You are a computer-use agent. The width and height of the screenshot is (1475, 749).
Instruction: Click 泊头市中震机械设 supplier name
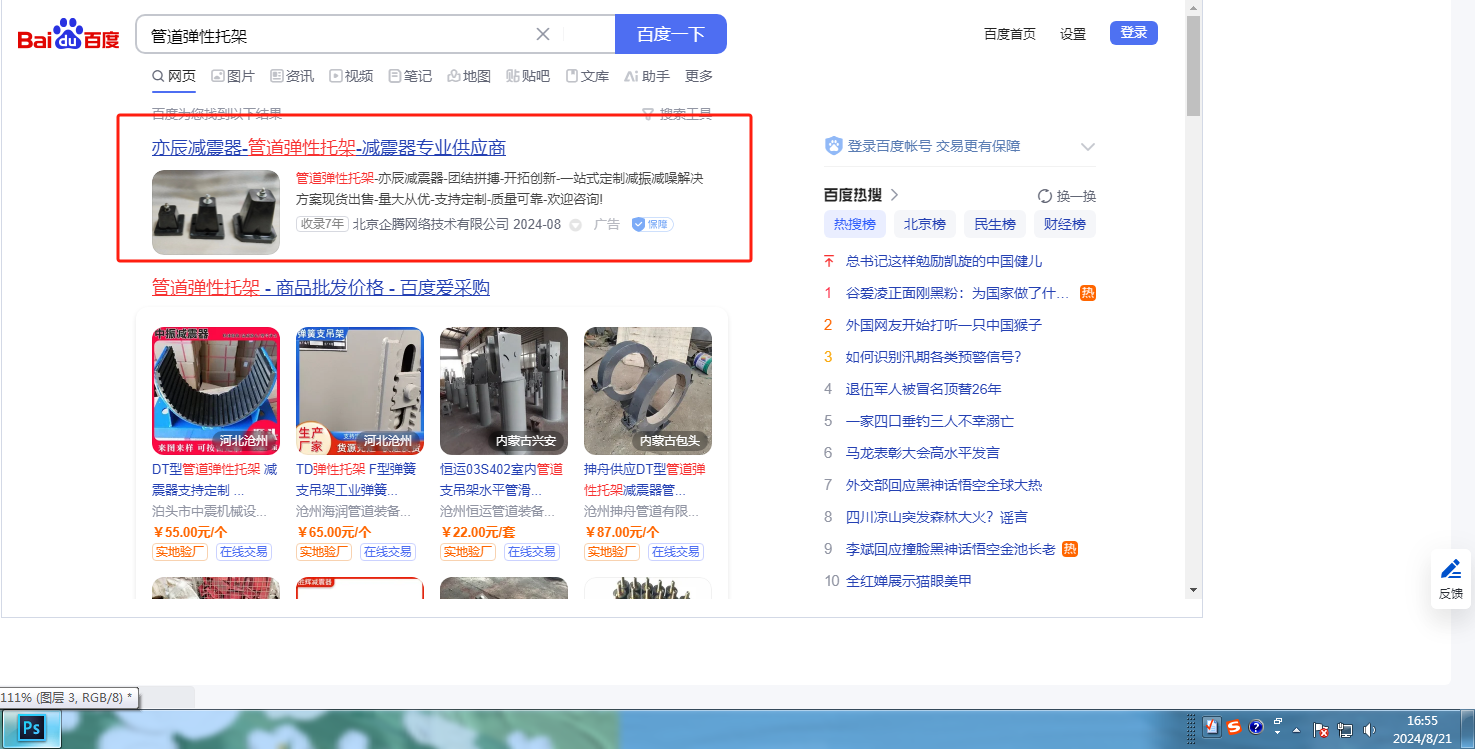(210, 511)
